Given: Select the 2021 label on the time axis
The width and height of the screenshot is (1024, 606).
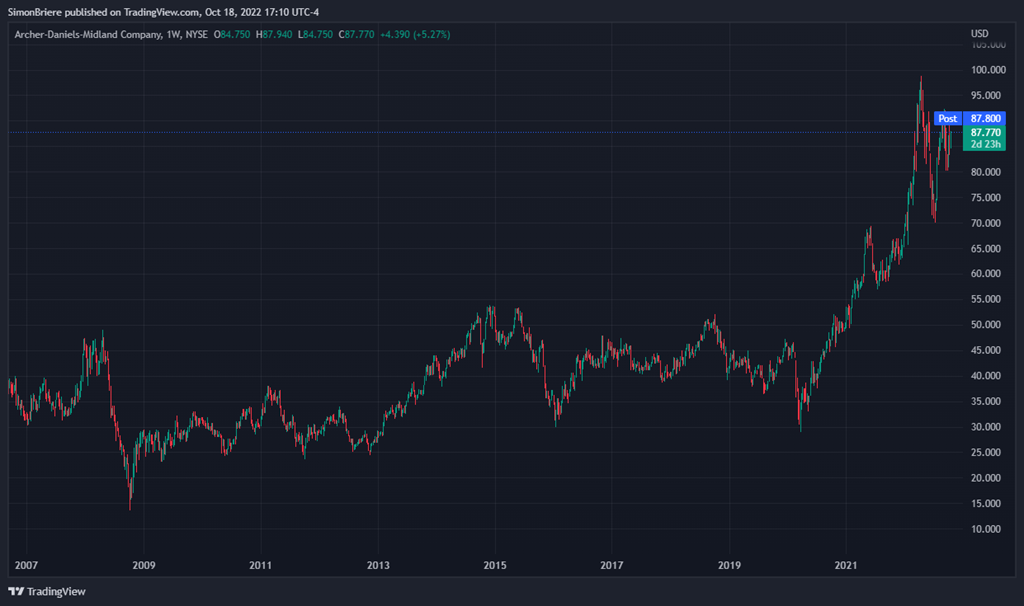Looking at the screenshot, I should (847, 566).
